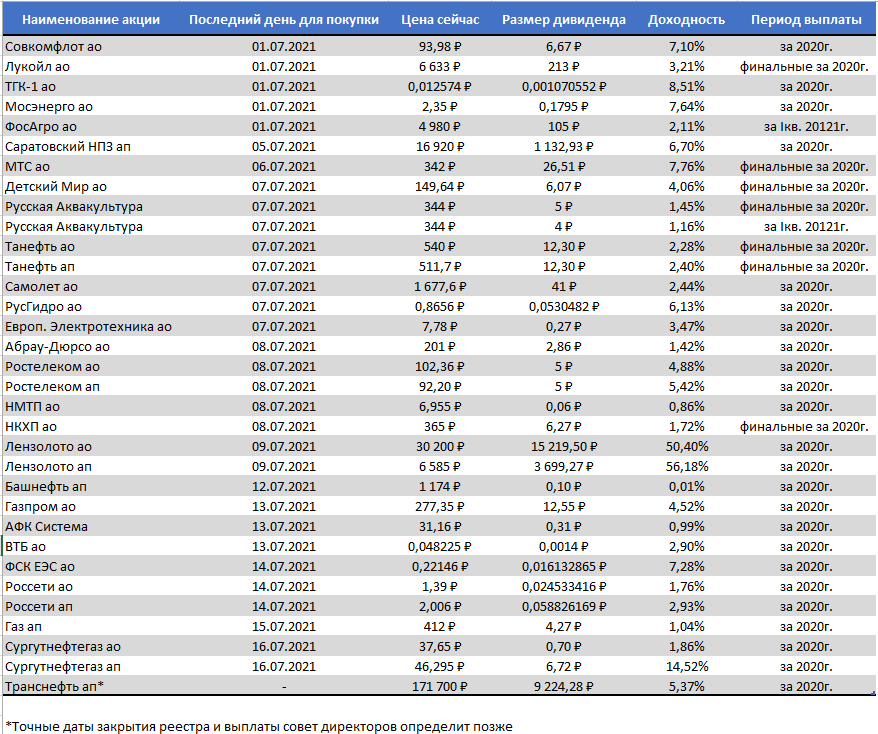This screenshot has width=878, height=734.
Task: Click the dividend '0,016132865 ₽' cell
Action: pos(564,567)
